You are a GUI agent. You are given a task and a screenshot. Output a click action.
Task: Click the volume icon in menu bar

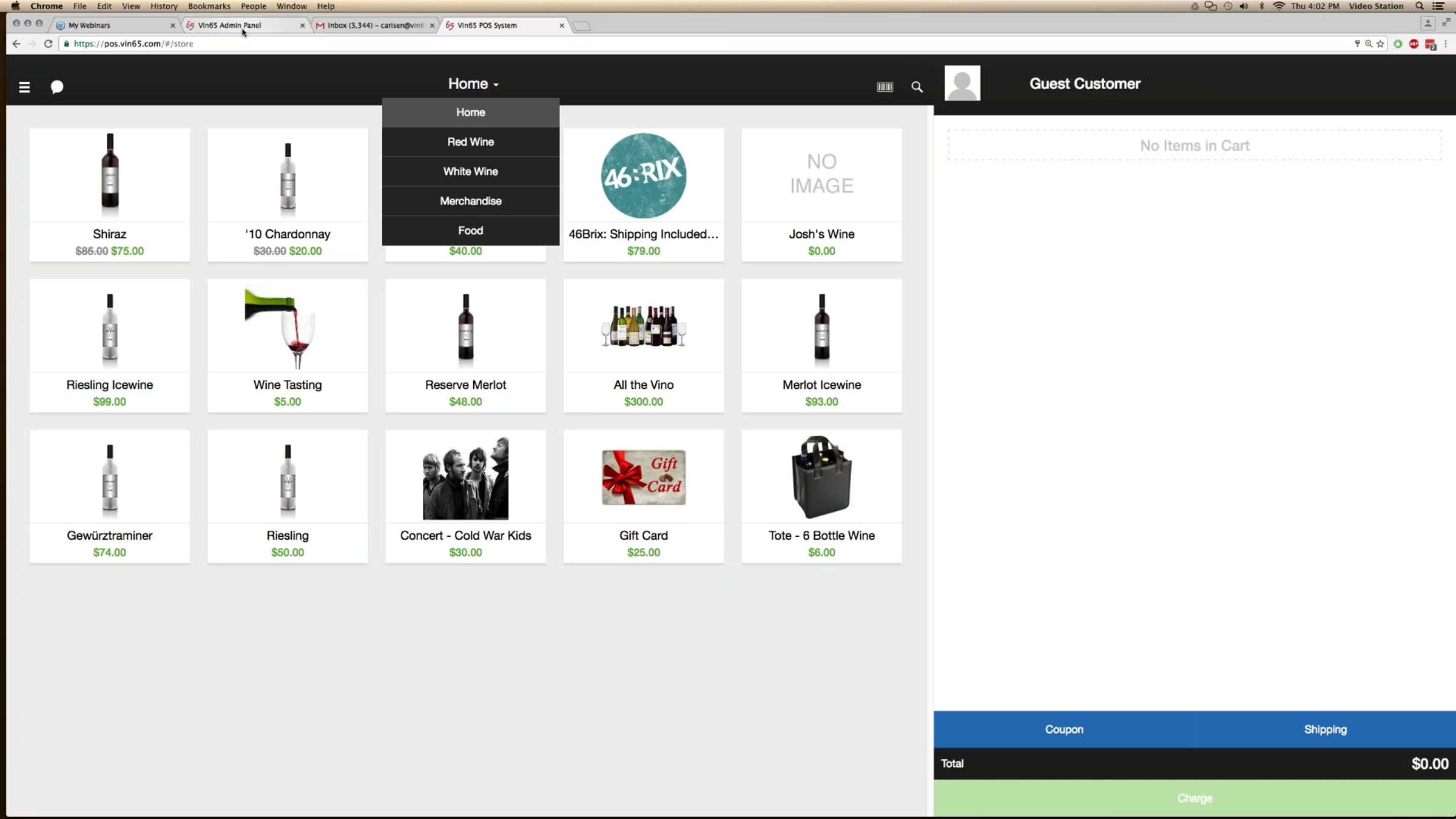tap(1244, 6)
